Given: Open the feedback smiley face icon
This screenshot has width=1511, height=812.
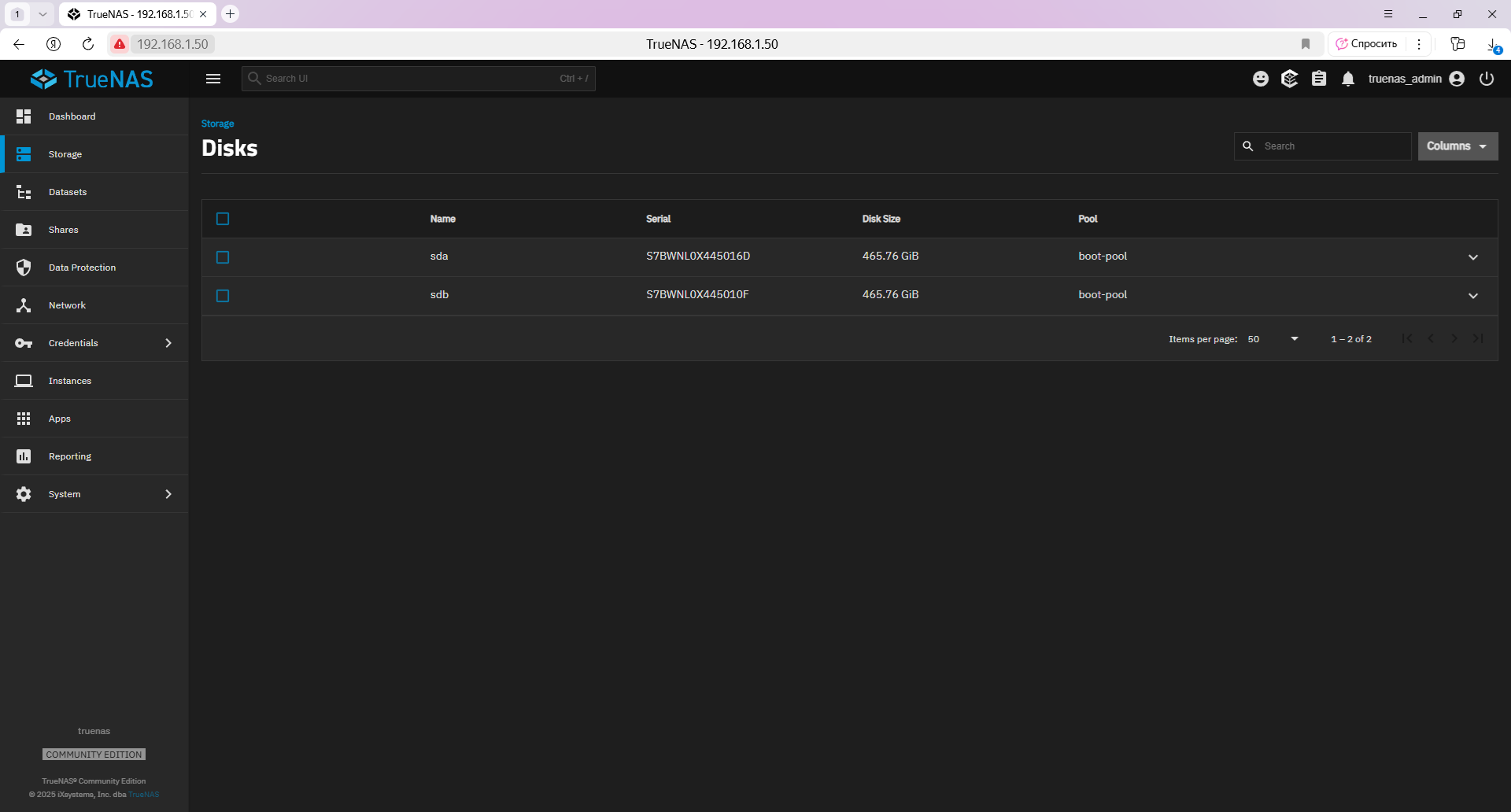Looking at the screenshot, I should (x=1261, y=79).
